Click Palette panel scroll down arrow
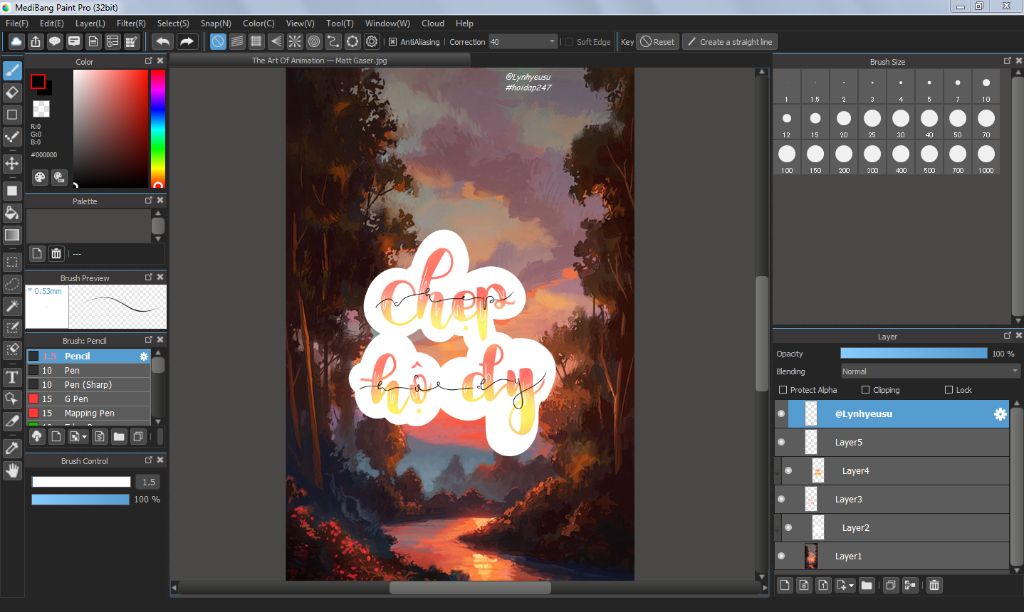 click(x=158, y=238)
